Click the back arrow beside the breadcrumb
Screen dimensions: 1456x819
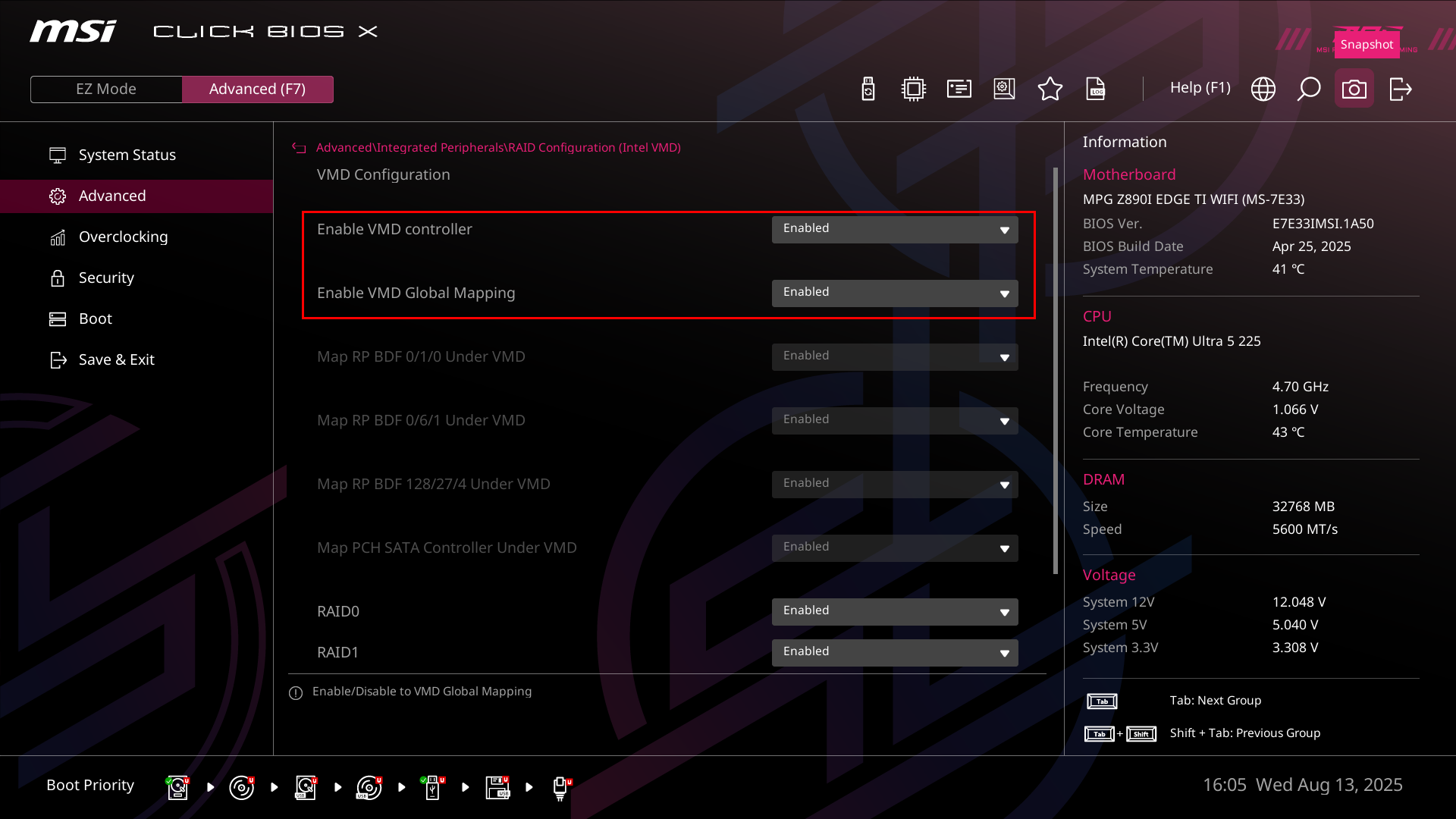299,148
